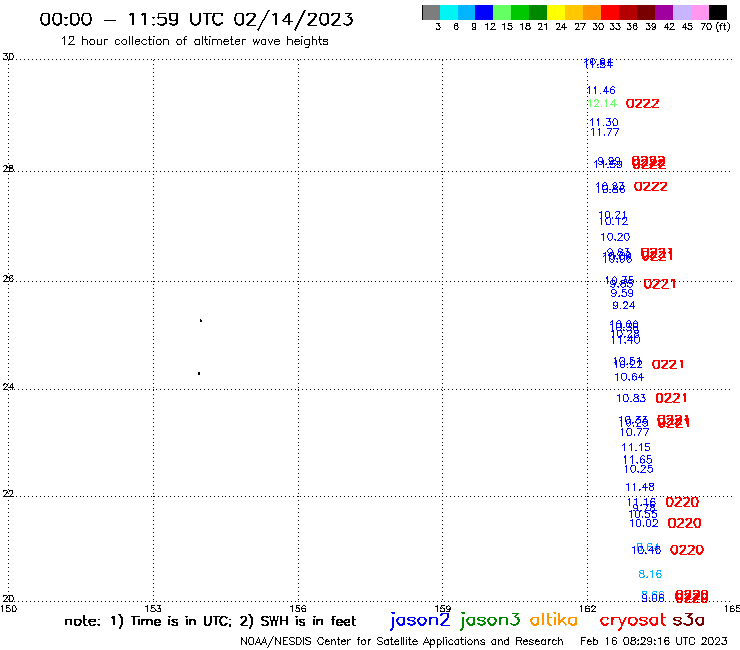The height and width of the screenshot is (650, 740).
Task: Click the bright red 33 ft legend swatch
Action: pyautogui.click(x=610, y=12)
